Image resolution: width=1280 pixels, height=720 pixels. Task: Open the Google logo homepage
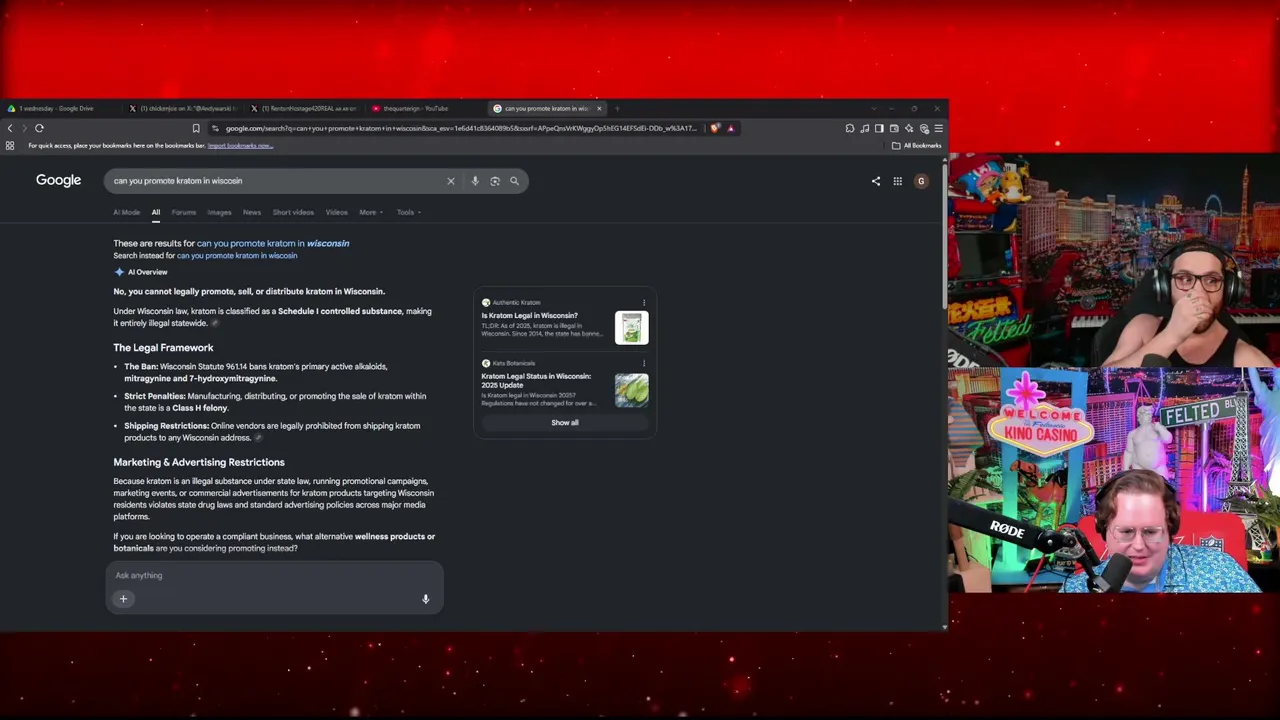[58, 180]
